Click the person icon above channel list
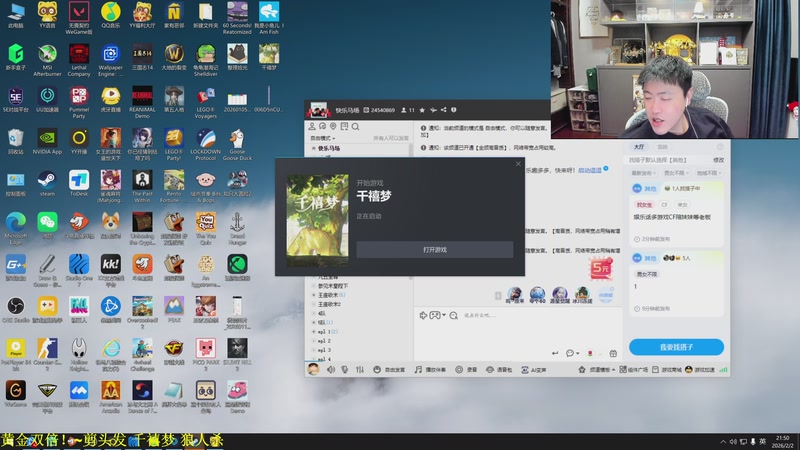Viewport: 800px width, 450px height. point(312,127)
